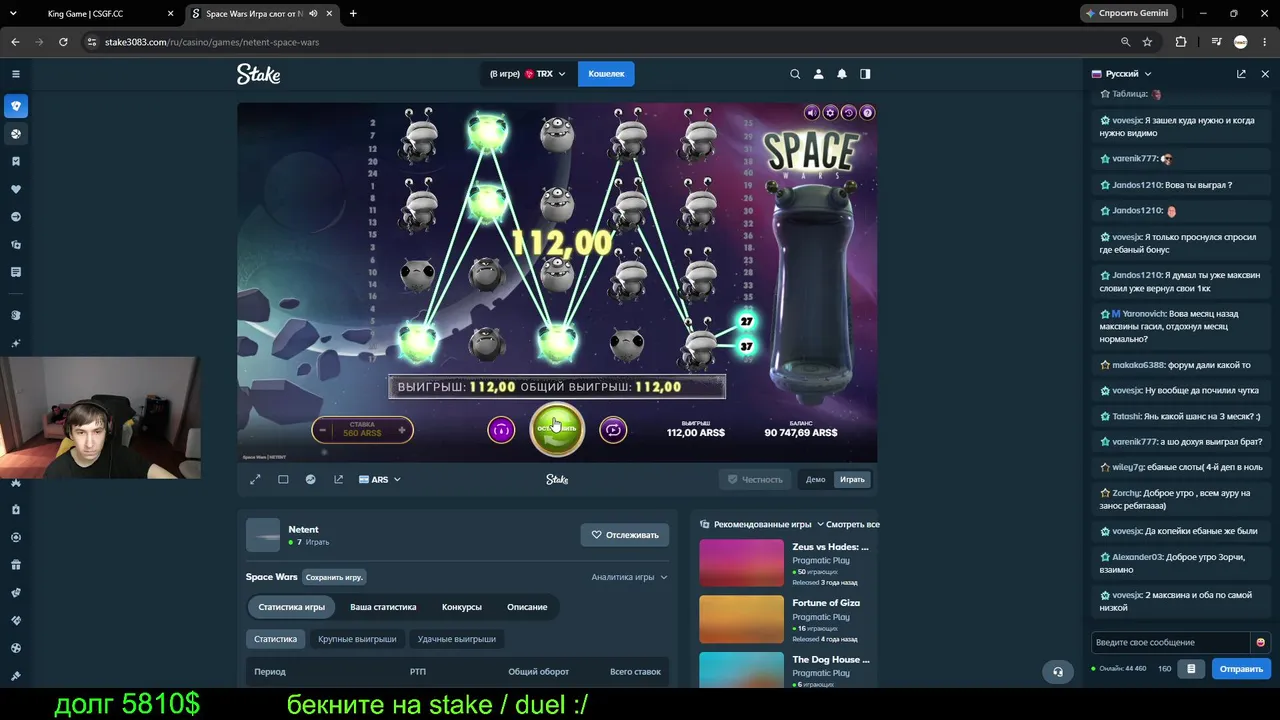Open the ARS display currency dropdown
Viewport: 1280px width, 720px height.
pos(380,480)
